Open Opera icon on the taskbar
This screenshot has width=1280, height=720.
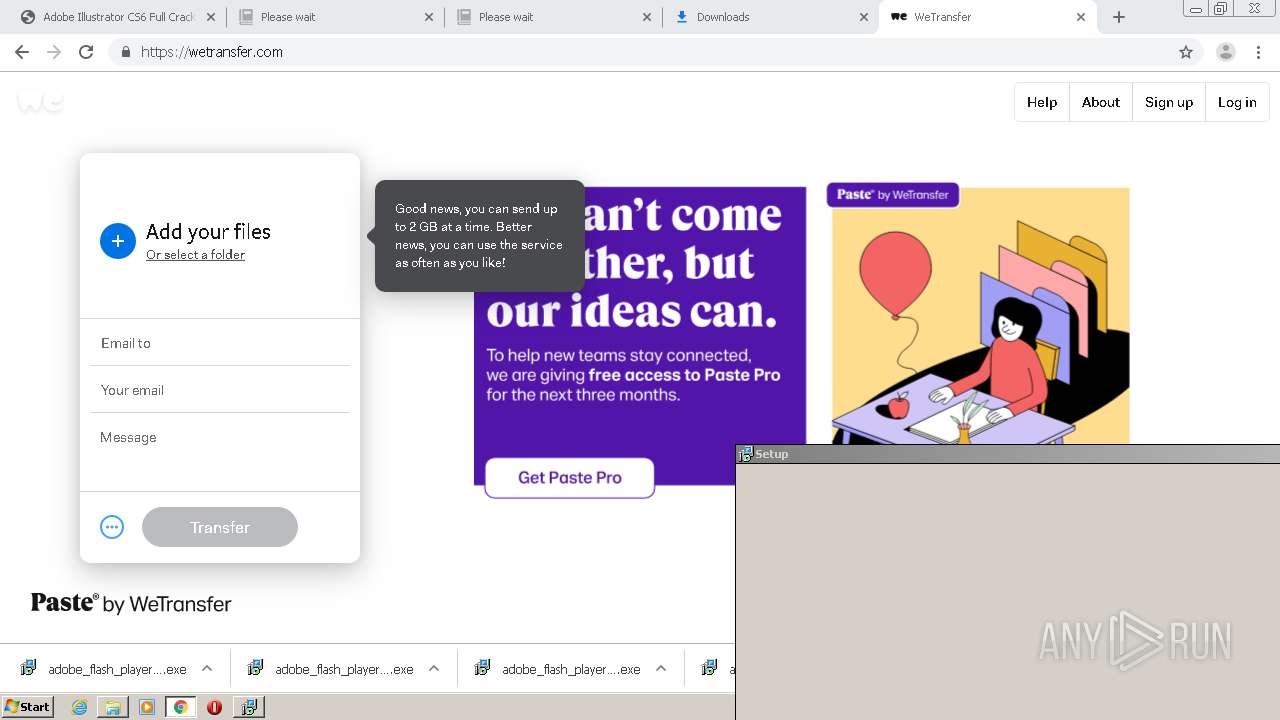(214, 707)
